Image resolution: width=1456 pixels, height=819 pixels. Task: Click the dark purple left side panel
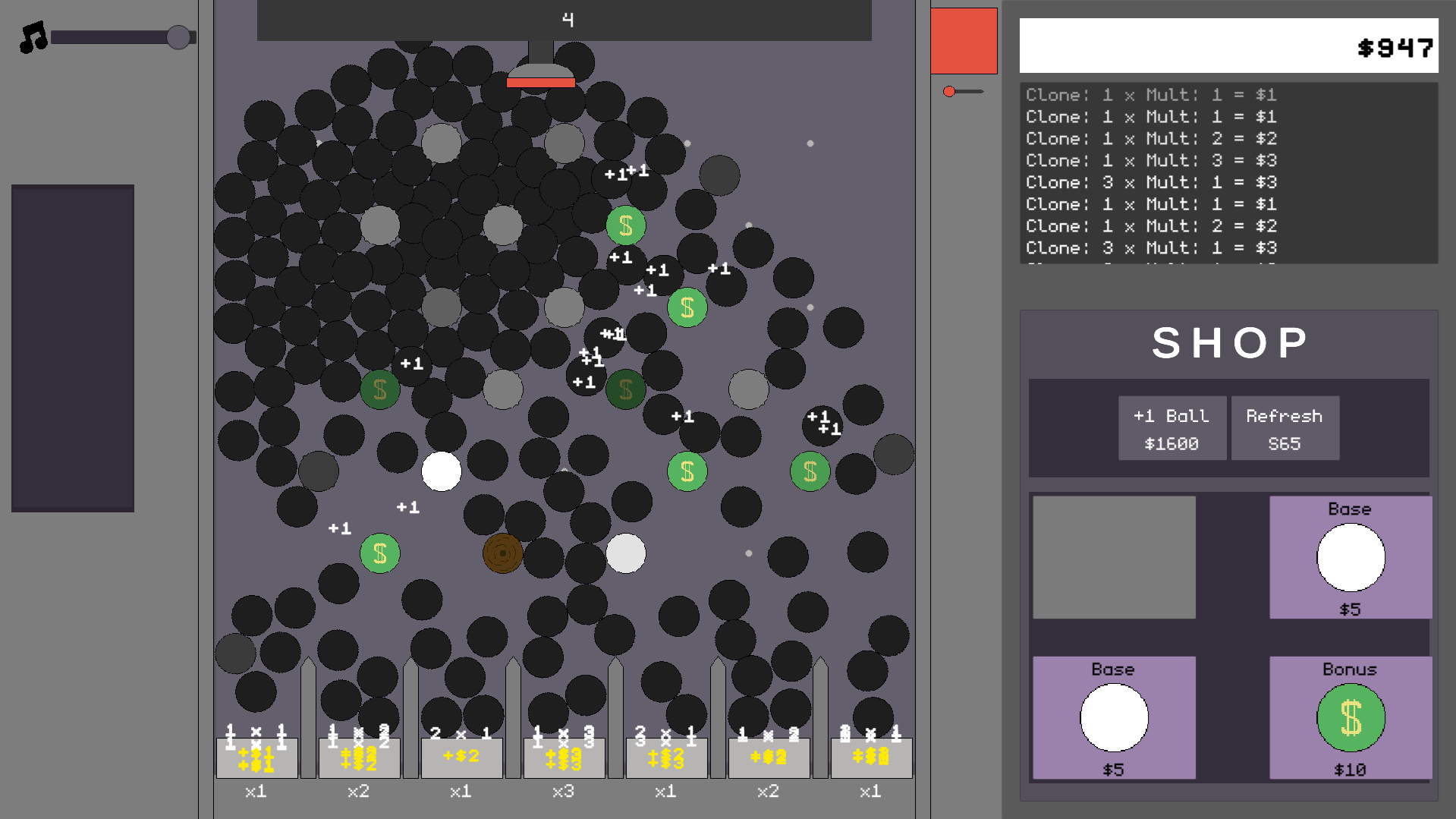[x=73, y=348]
